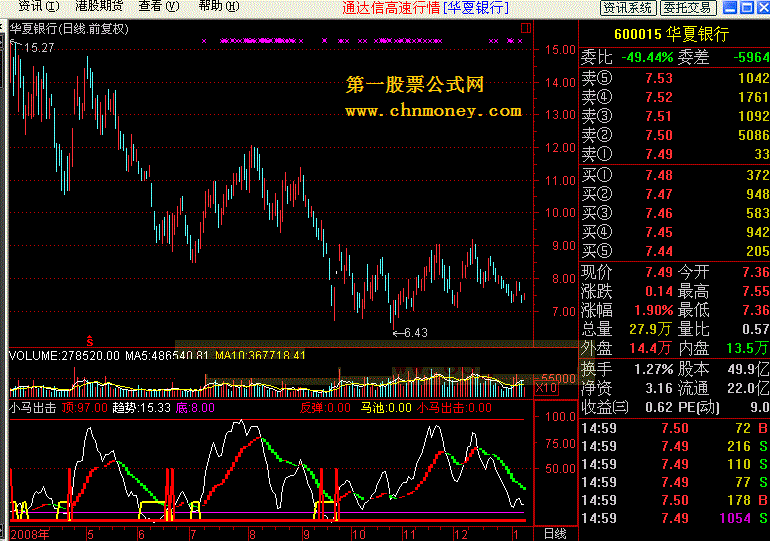This screenshot has height=541, width=770.
Task: Click the MA5:486540.81 volume label
Action: (167, 355)
